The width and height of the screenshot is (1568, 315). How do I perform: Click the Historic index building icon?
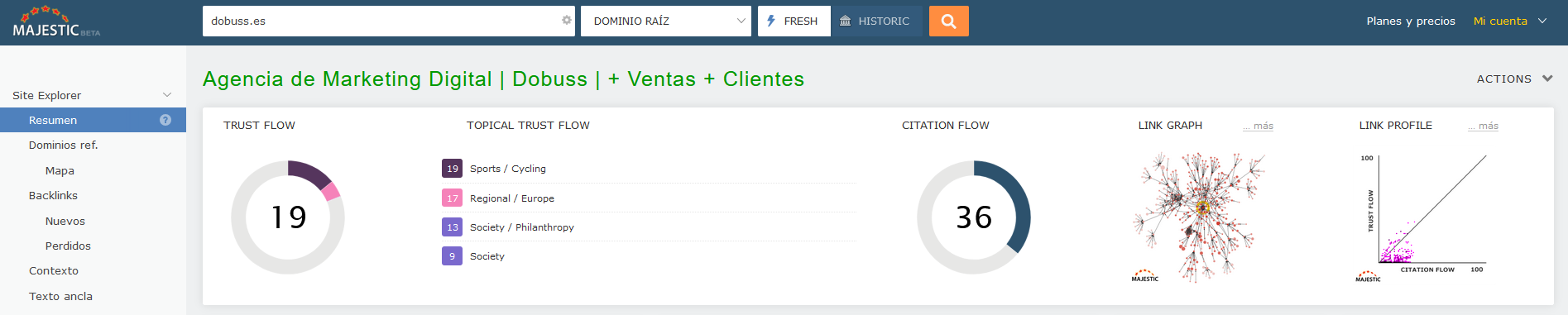click(x=845, y=21)
